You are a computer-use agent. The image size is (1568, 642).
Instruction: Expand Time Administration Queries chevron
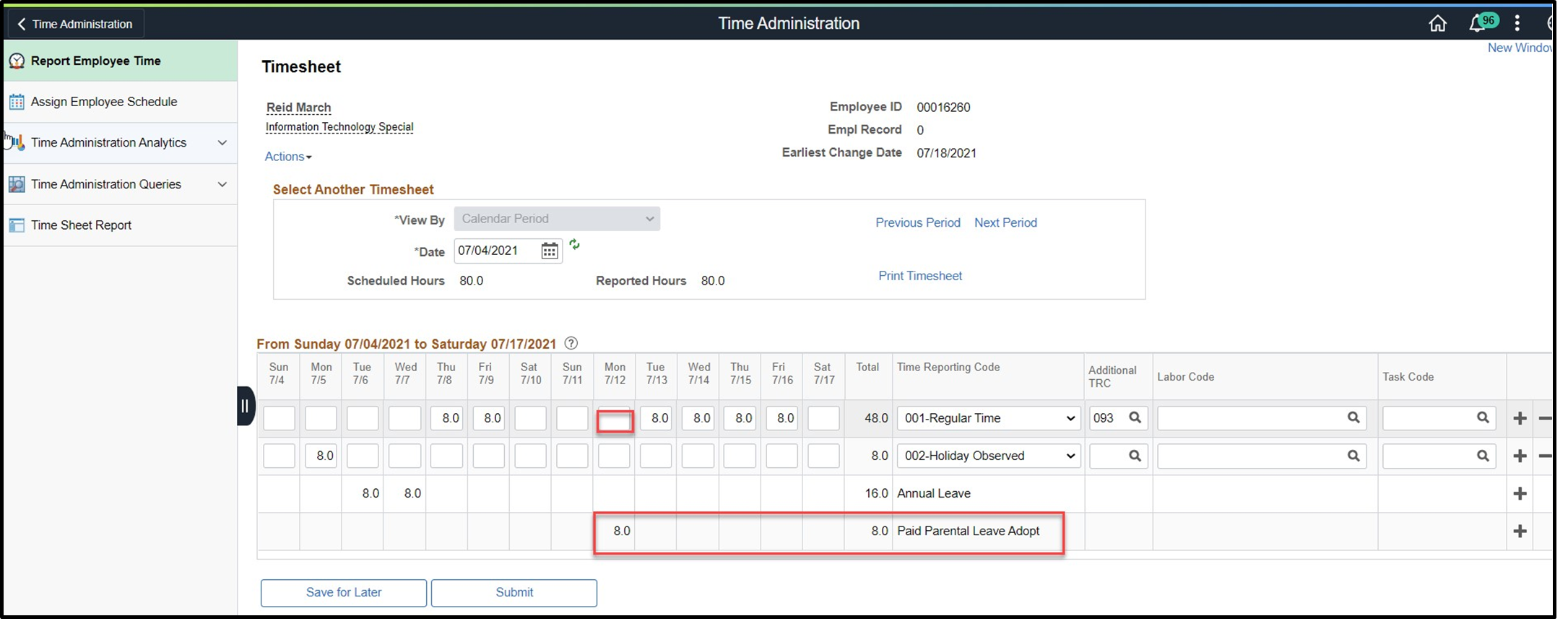(x=222, y=184)
